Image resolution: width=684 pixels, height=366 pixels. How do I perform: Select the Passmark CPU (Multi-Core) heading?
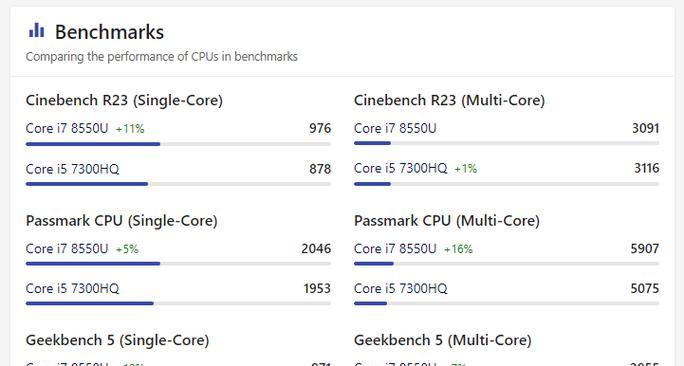tap(447, 221)
